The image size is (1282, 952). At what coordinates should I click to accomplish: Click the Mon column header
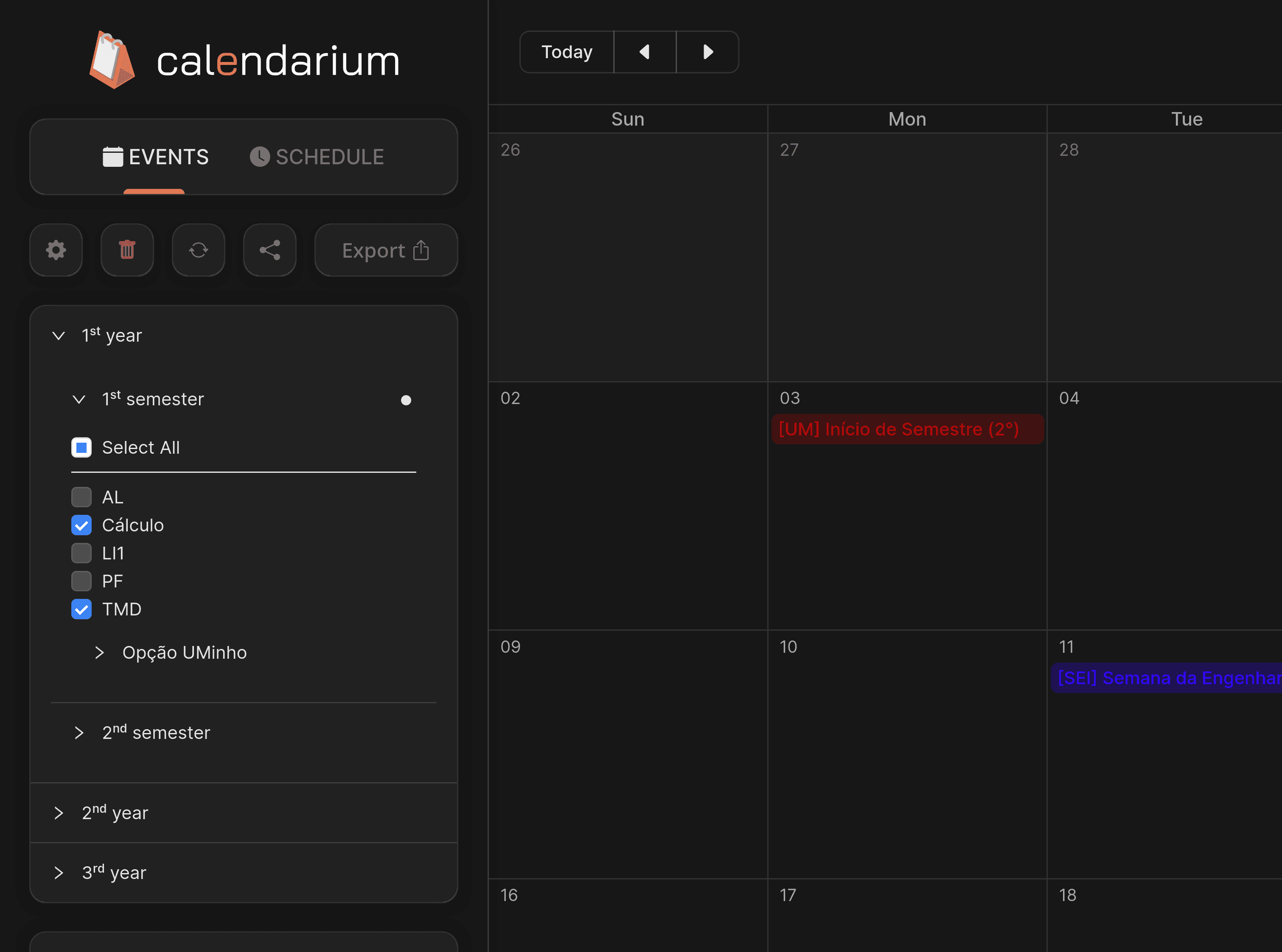[907, 119]
